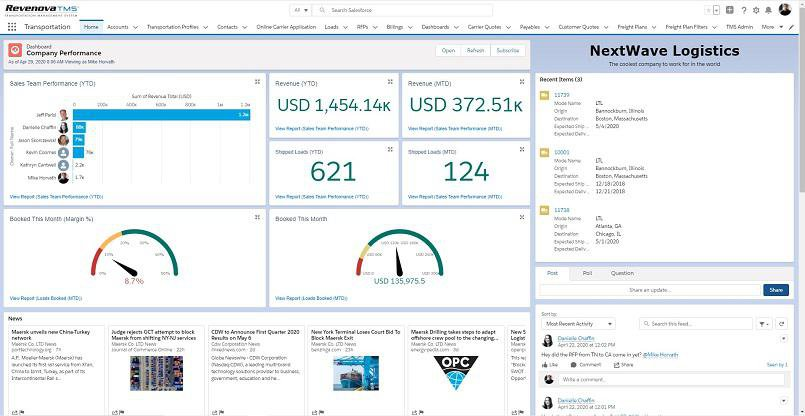Click the dashboard Subscribe button

(508, 50)
